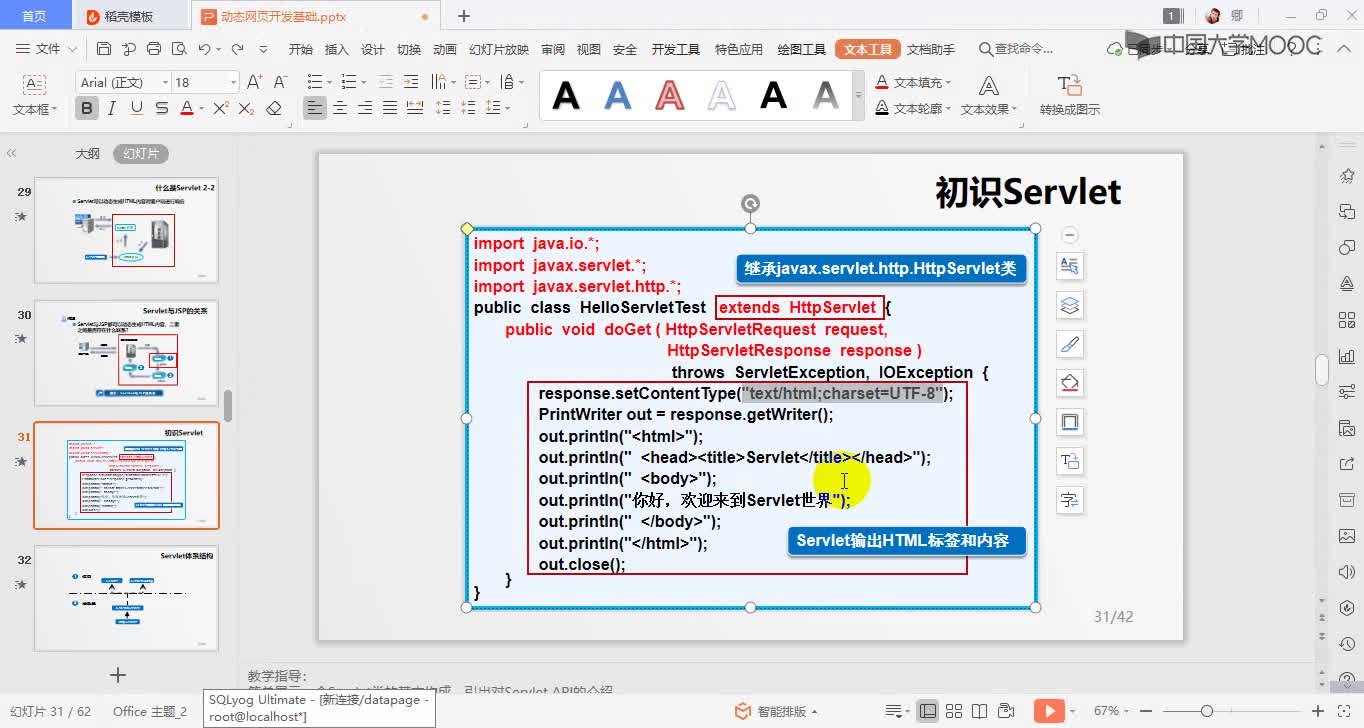Click the Convert to Diagram icon (转换成图示)
The width and height of the screenshot is (1364, 728).
click(x=1069, y=95)
